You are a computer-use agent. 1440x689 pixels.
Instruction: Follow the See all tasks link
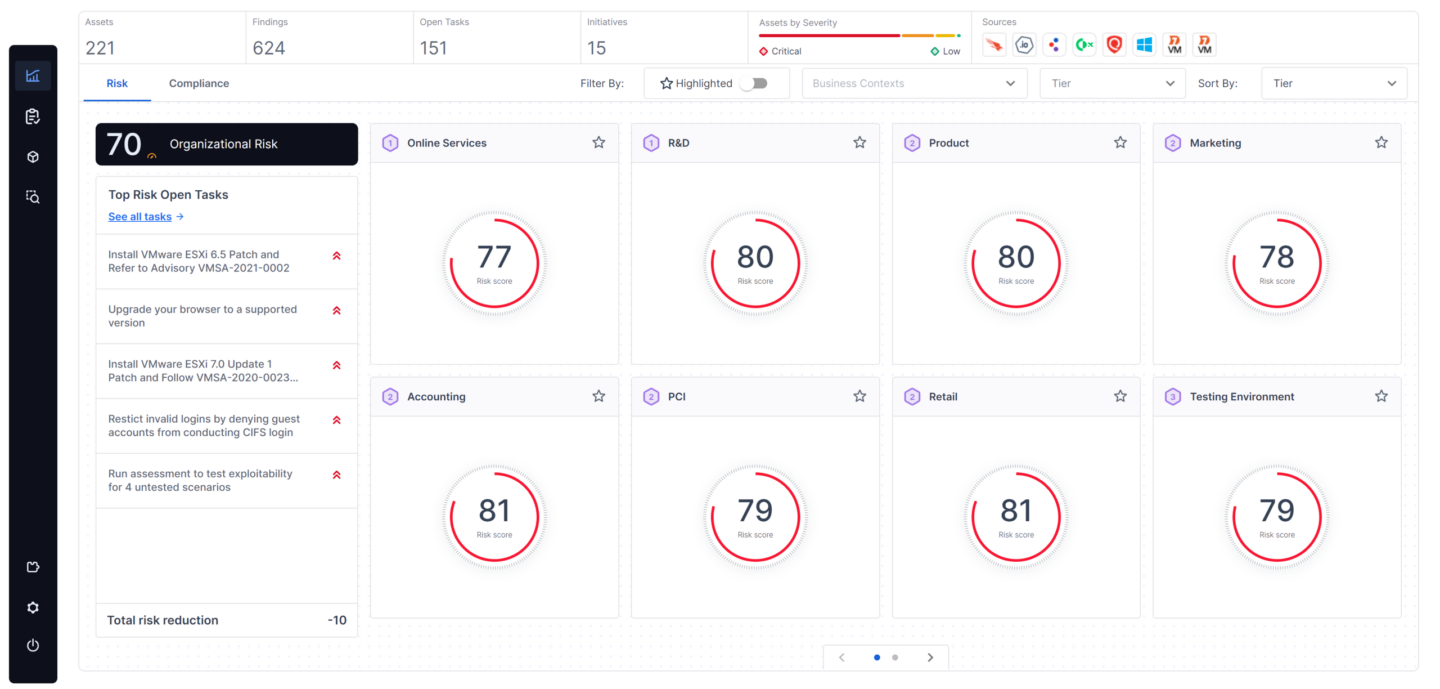pos(146,217)
